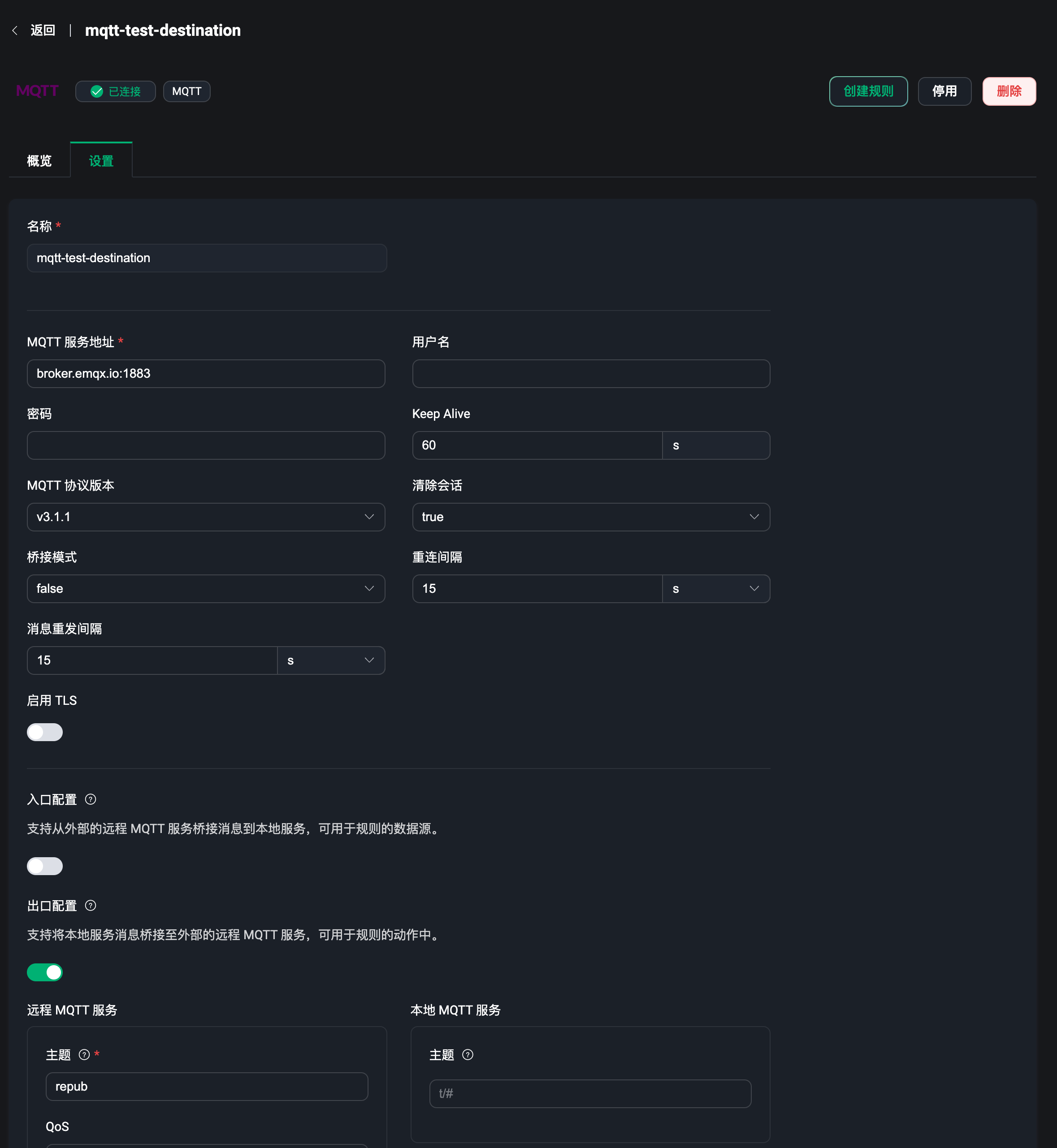Click the 停用 button
1057x1148 pixels.
tap(944, 91)
